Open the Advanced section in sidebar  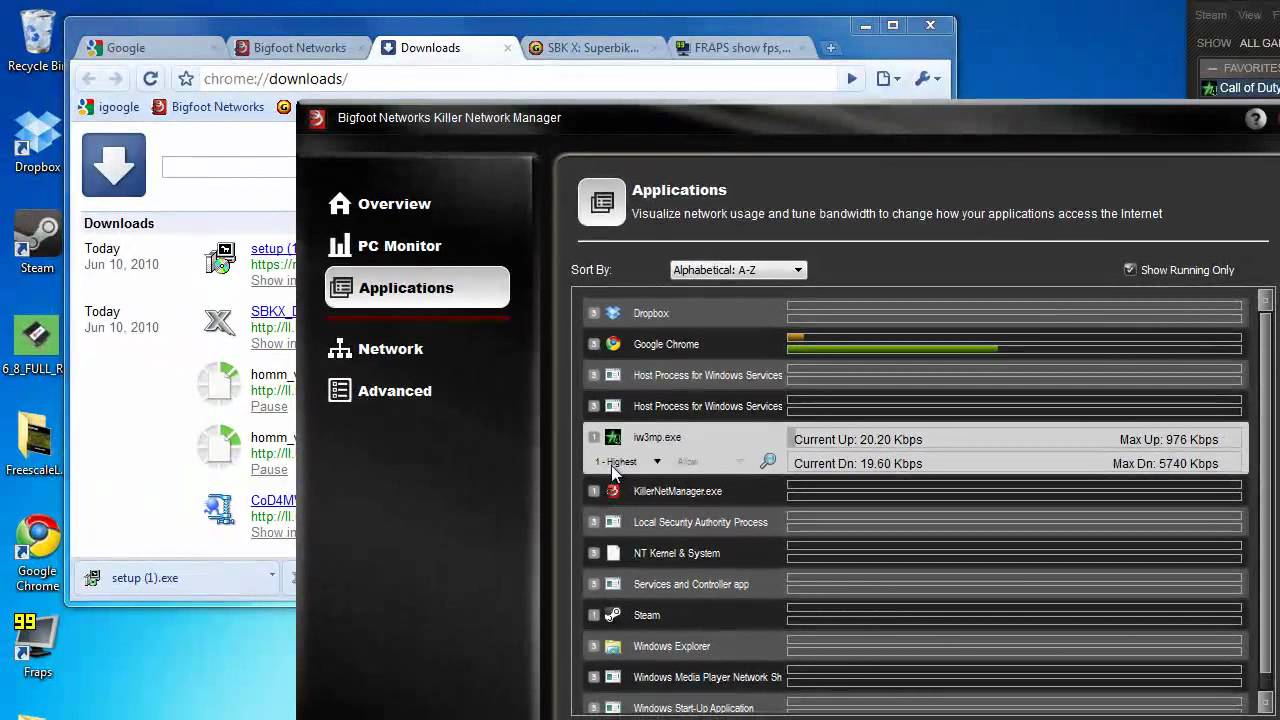click(x=394, y=391)
